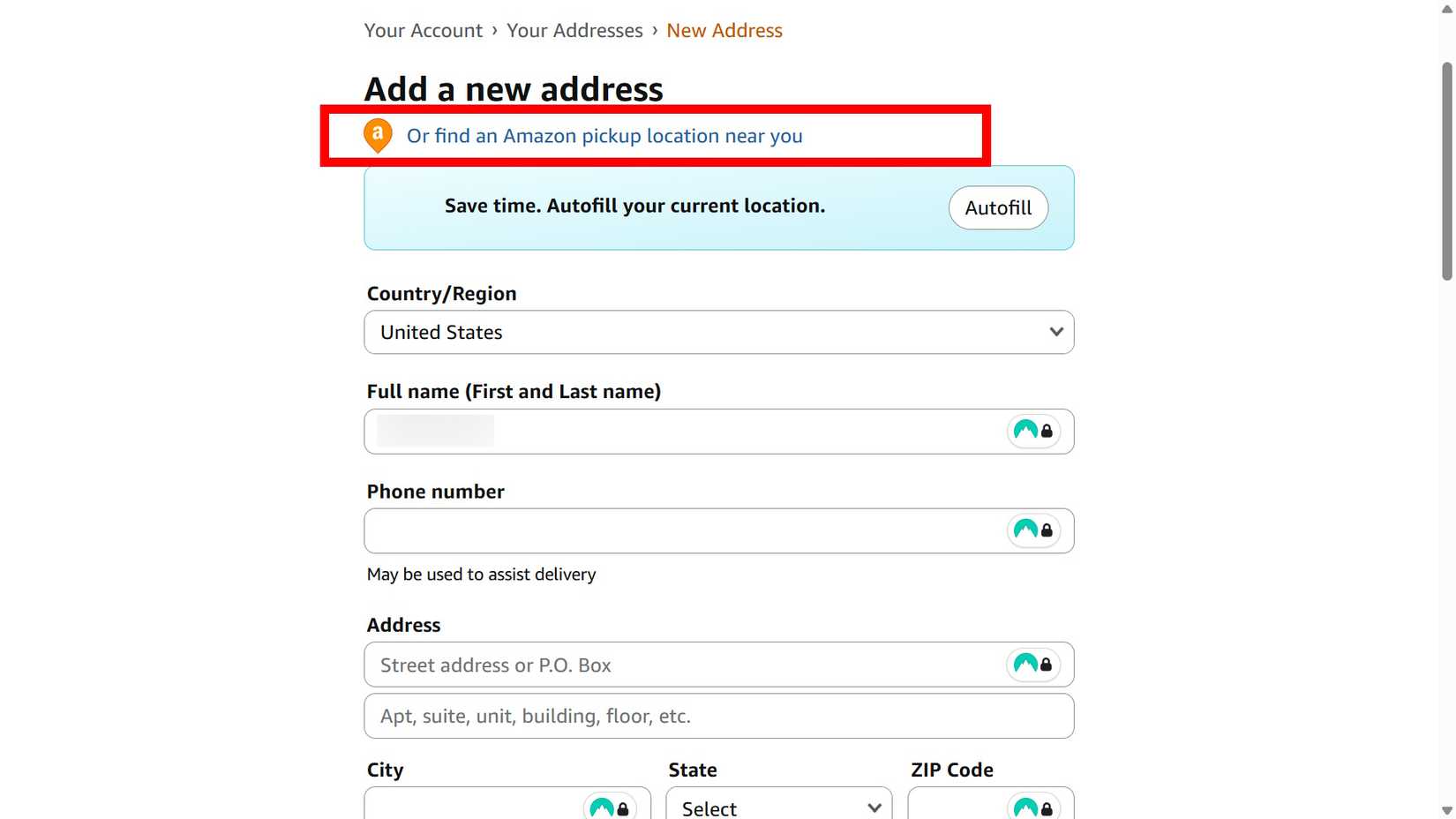Image resolution: width=1456 pixels, height=819 pixels.
Task: Click the Autofill button to fill current location
Action: (997, 207)
